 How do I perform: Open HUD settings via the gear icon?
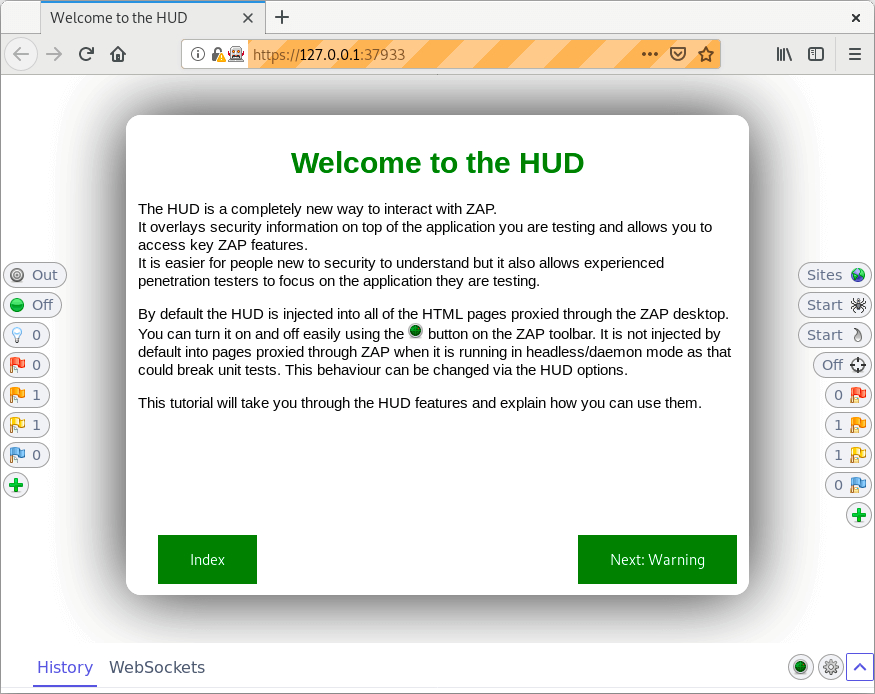click(x=830, y=667)
